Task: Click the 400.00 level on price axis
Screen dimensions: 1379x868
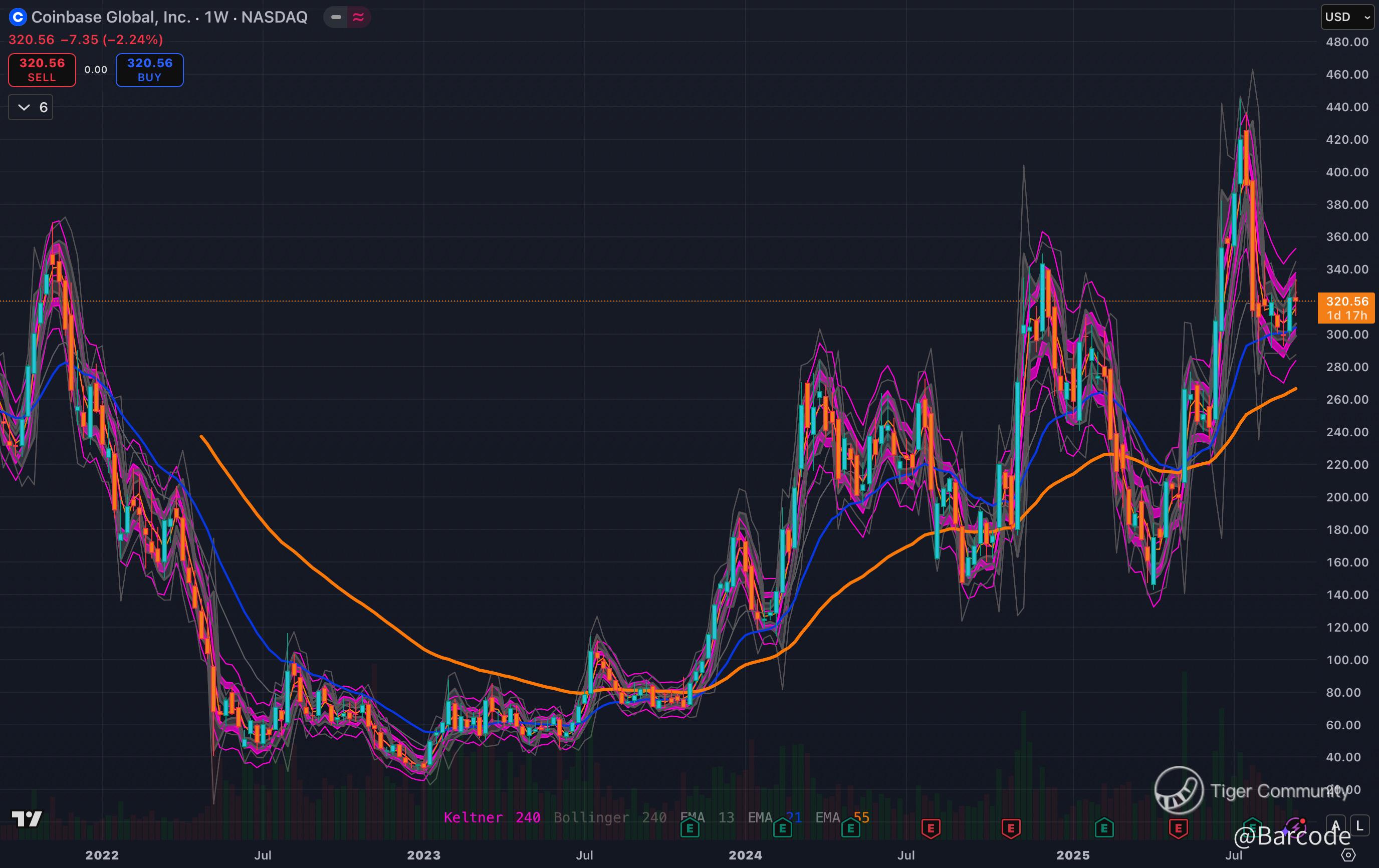Action: pos(1347,172)
